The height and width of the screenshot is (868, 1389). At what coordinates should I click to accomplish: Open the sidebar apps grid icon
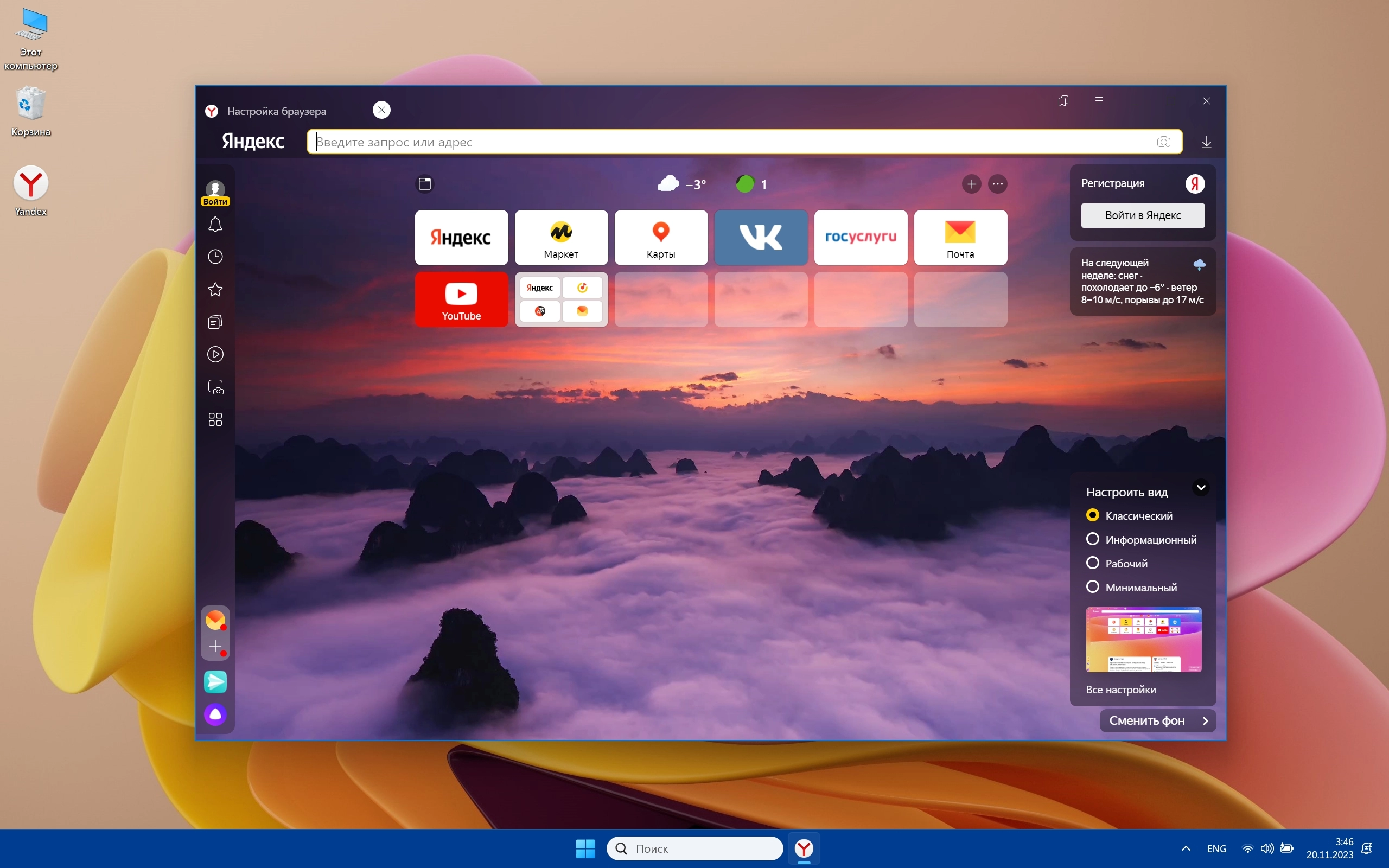(x=215, y=420)
